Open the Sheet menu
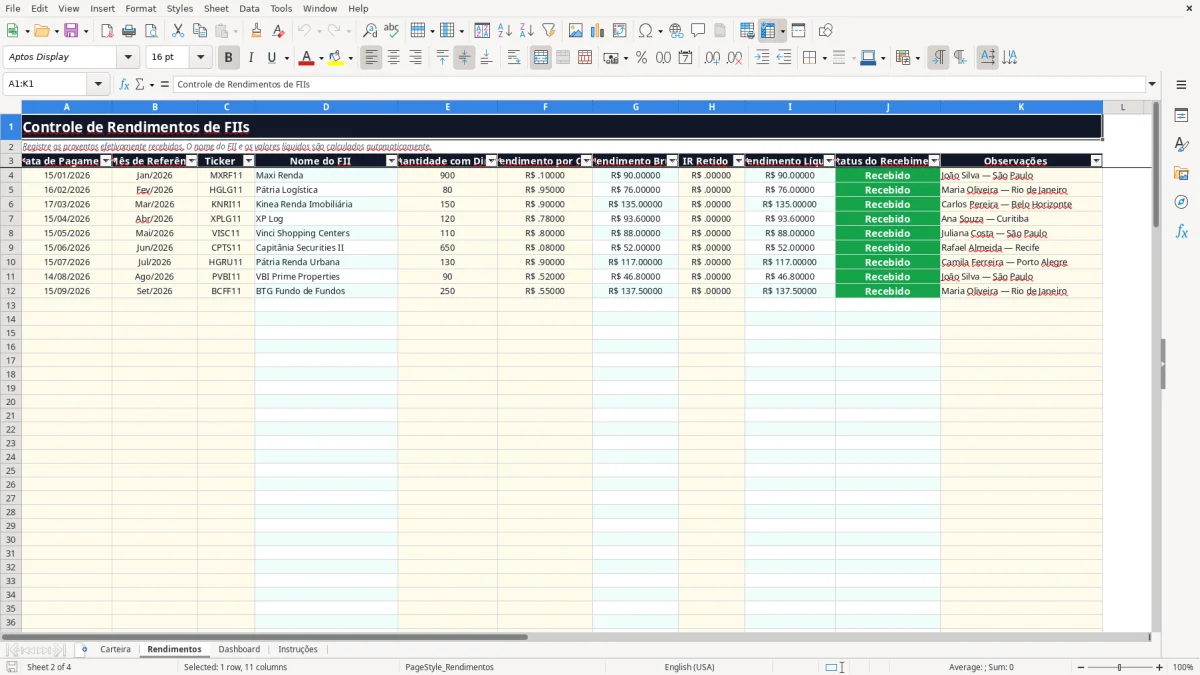1200x675 pixels. 216,8
